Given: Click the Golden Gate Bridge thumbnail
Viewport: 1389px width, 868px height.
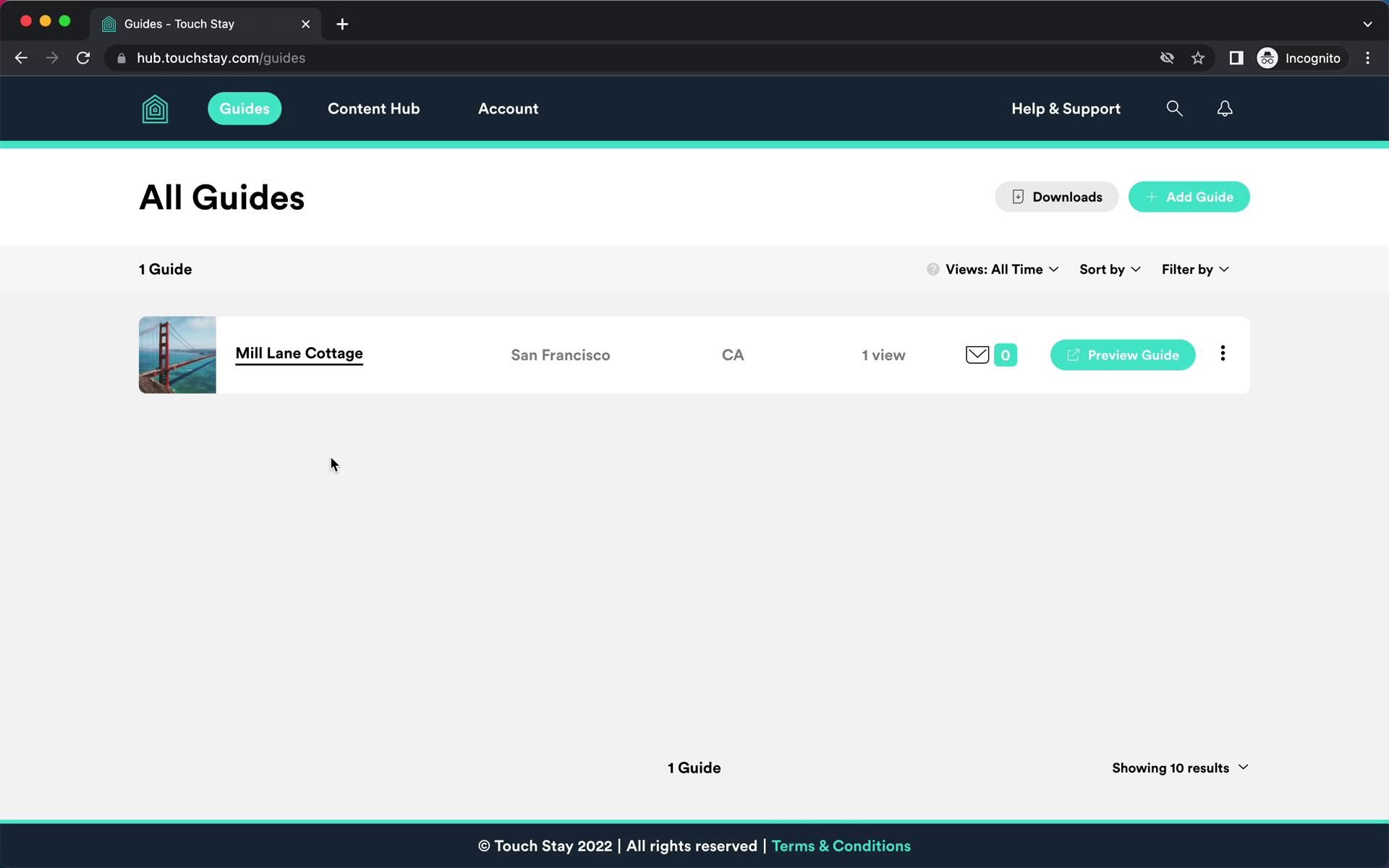Looking at the screenshot, I should click(x=177, y=355).
